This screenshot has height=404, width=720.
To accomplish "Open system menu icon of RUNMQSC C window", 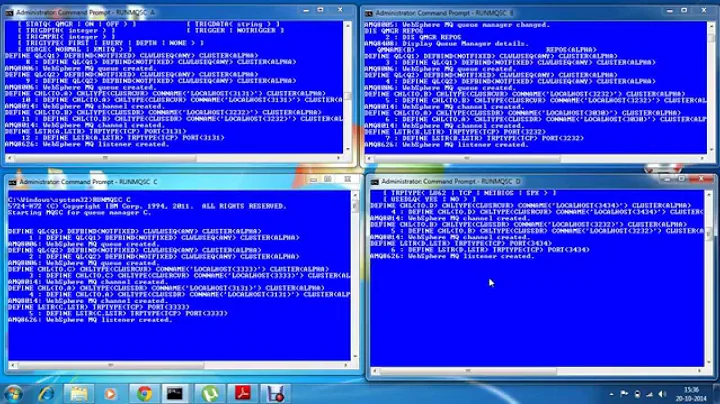I will (12, 182).
